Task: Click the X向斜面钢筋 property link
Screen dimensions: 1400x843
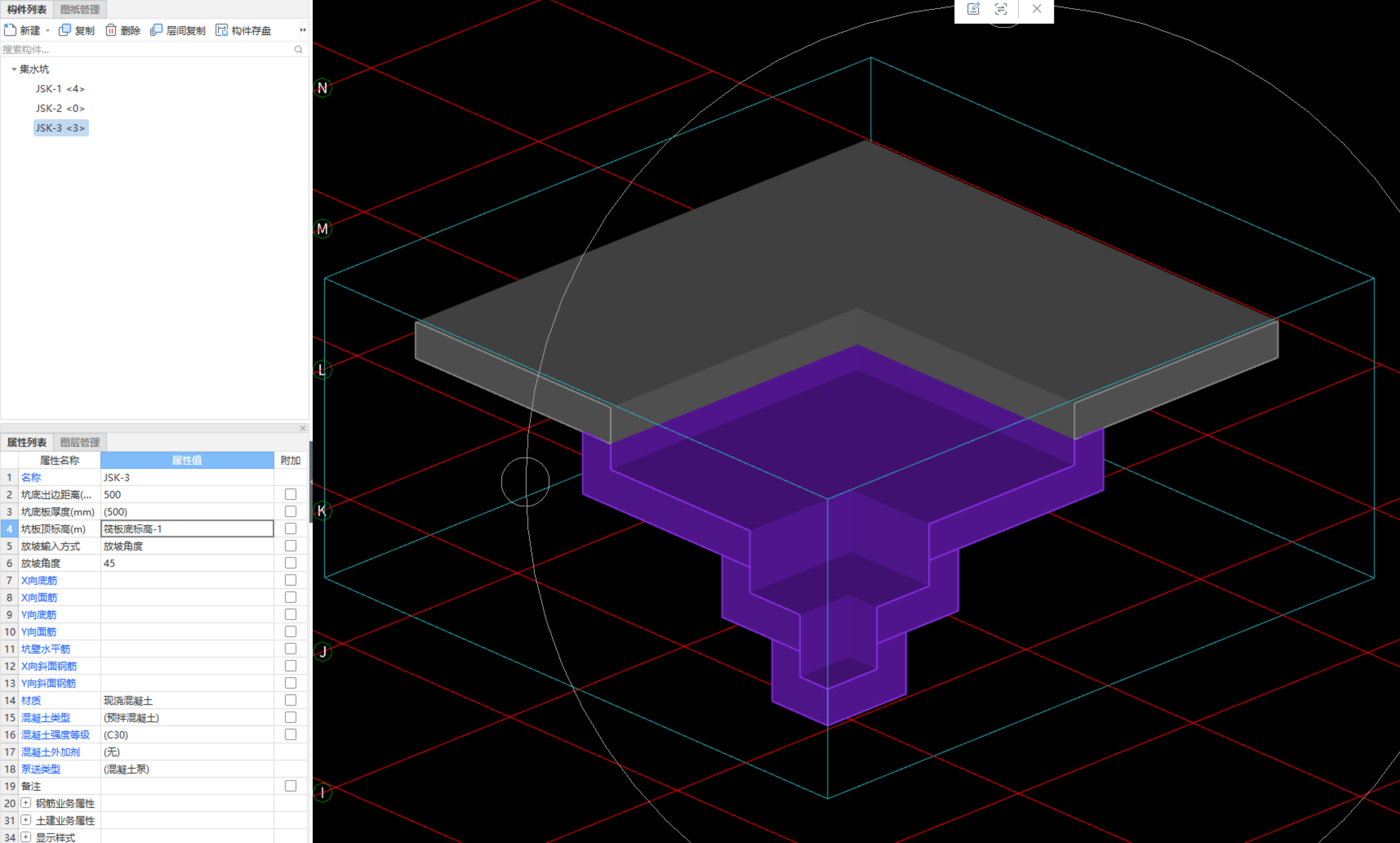Action: [x=49, y=666]
